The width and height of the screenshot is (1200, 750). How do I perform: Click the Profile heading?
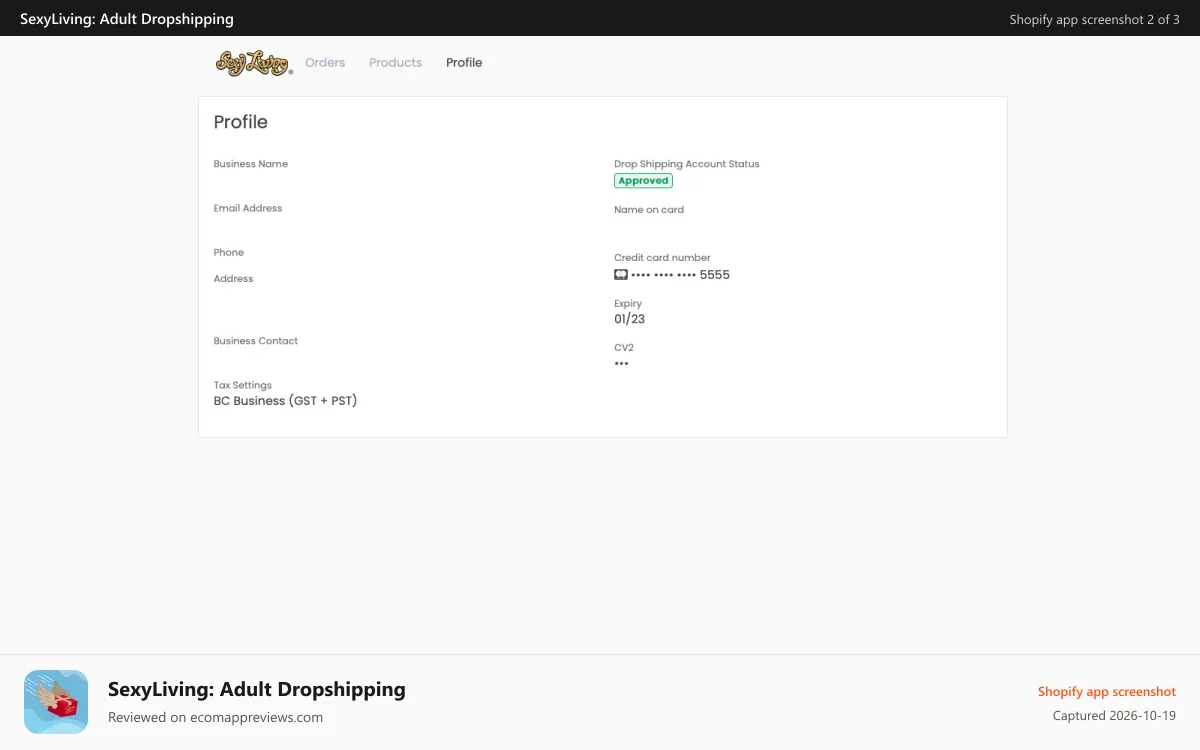coord(241,122)
